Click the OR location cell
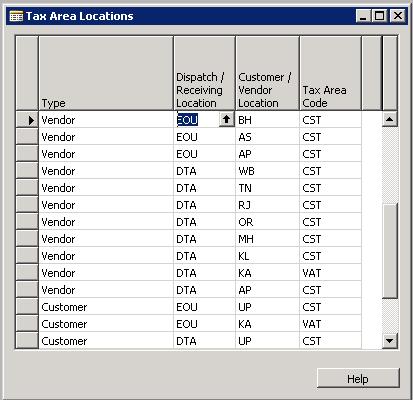The height and width of the screenshot is (400, 413). coord(267,222)
